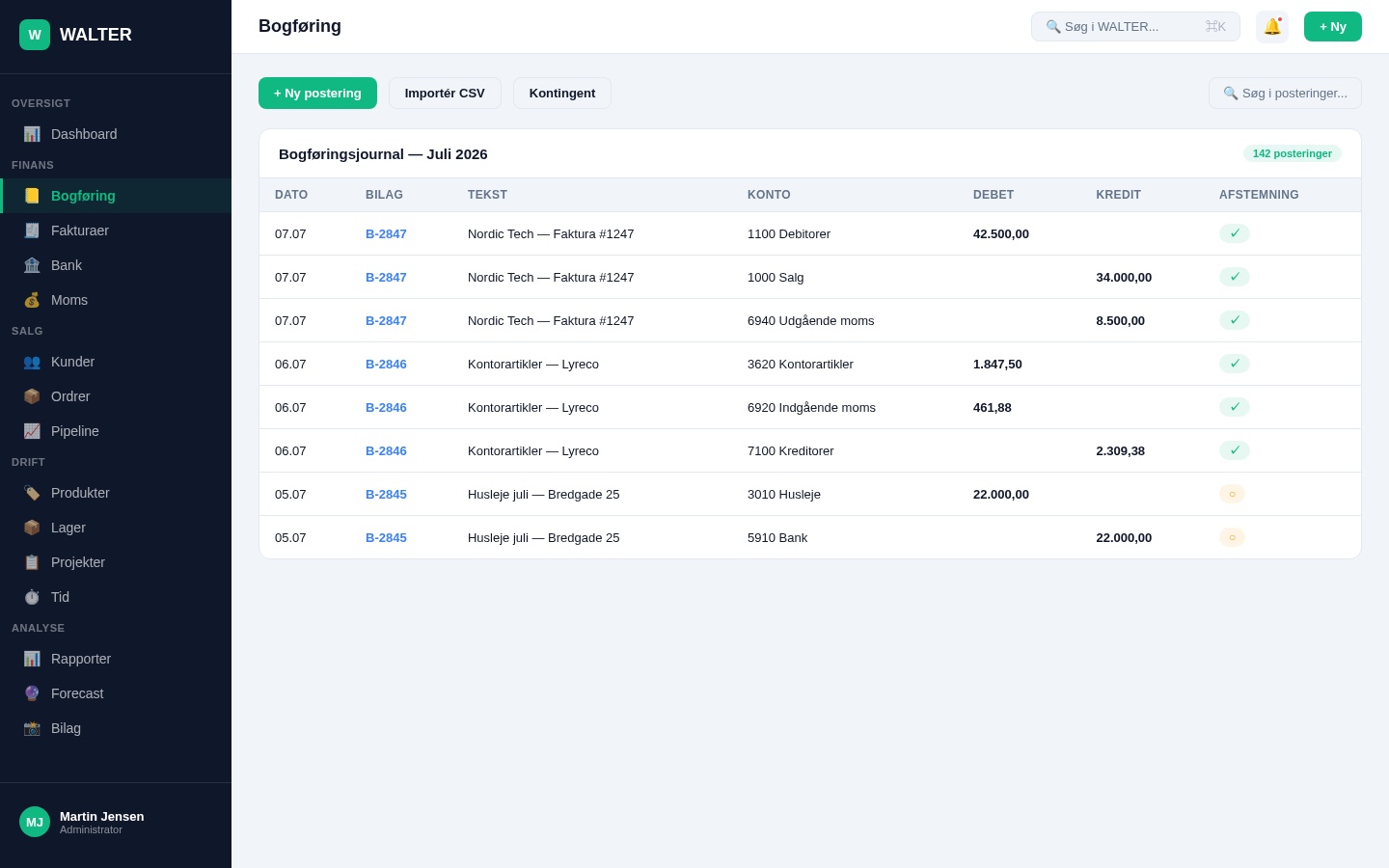
Task: Open Dashboard in the sidebar
Action: [x=116, y=134]
